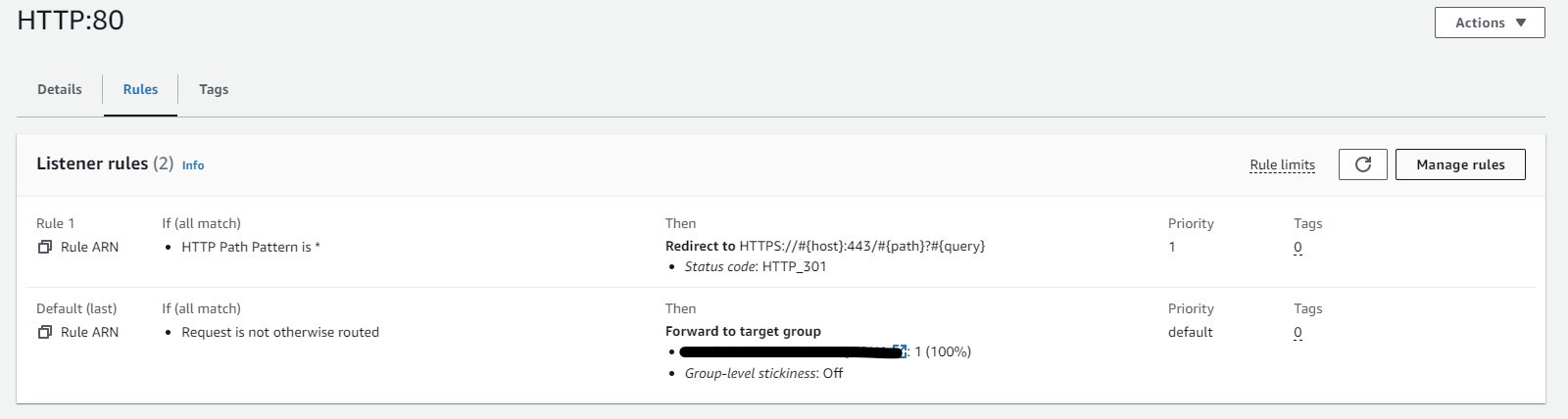Click the Redirect to HTTPS URL text

tap(861, 247)
